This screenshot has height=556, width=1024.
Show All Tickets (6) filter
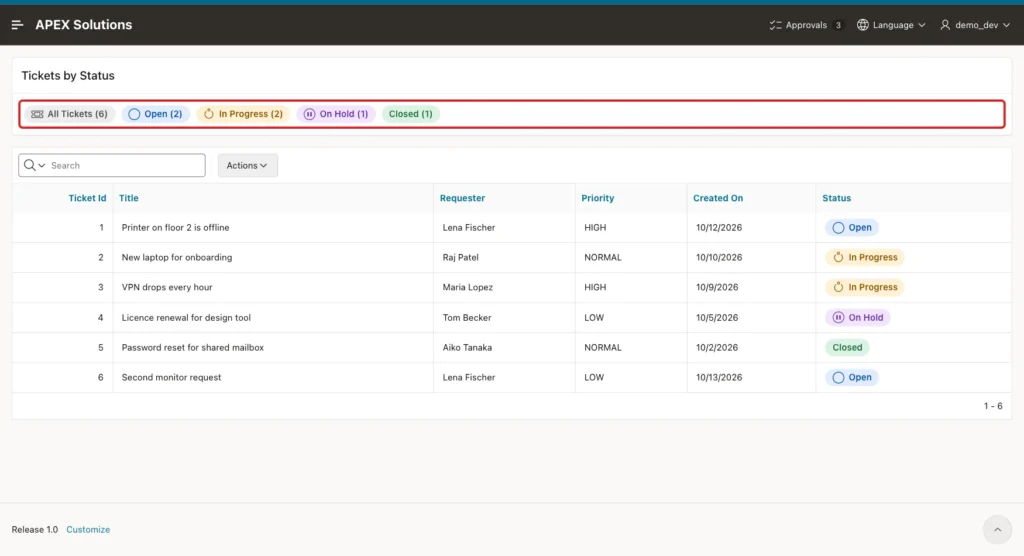pyautogui.click(x=70, y=114)
